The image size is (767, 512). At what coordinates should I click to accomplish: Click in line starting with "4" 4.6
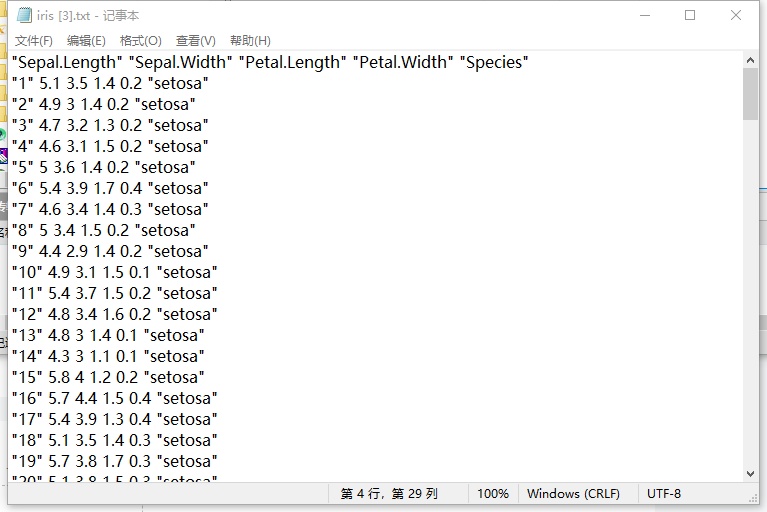pyautogui.click(x=110, y=147)
